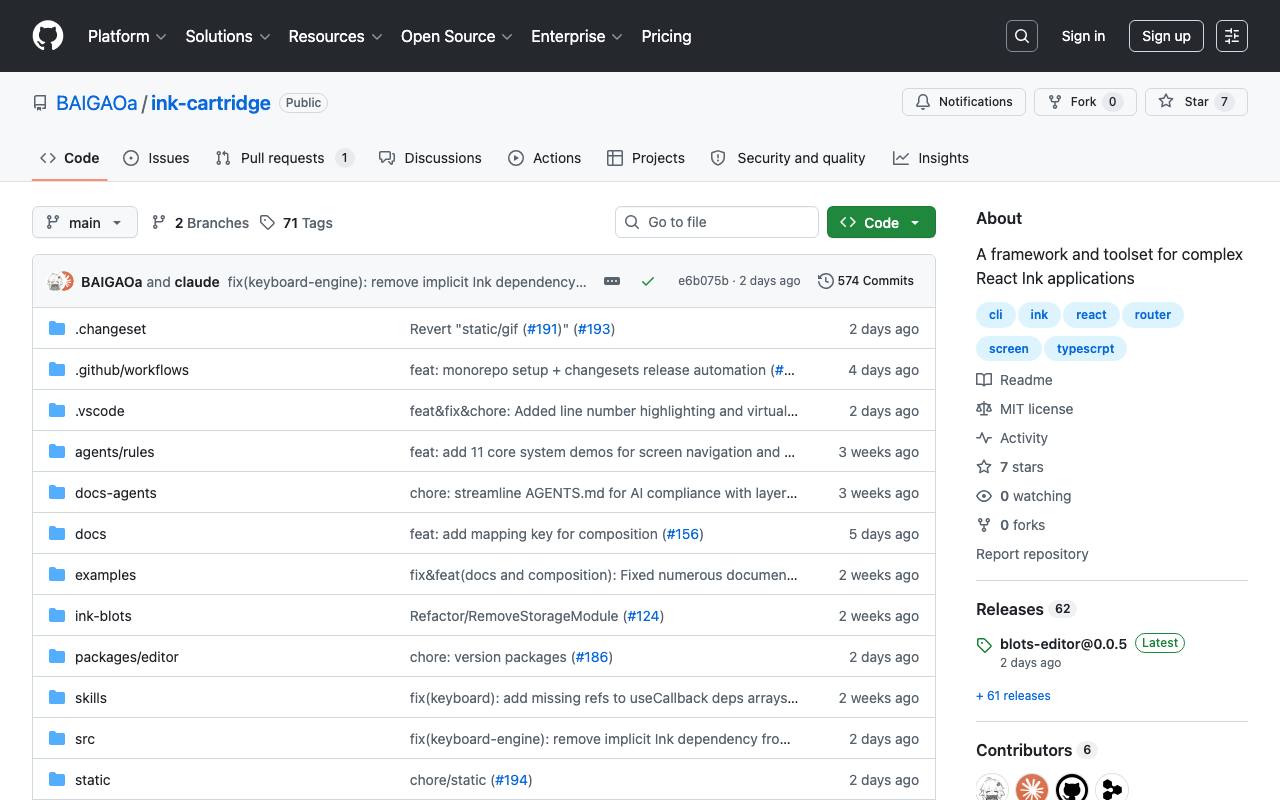Viewport: 1280px width, 800px height.
Task: Click the ink-blots folder icon
Action: 57,616
